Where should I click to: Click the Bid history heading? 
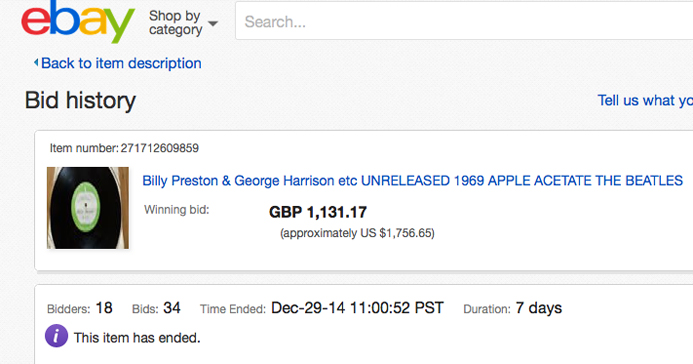point(80,100)
